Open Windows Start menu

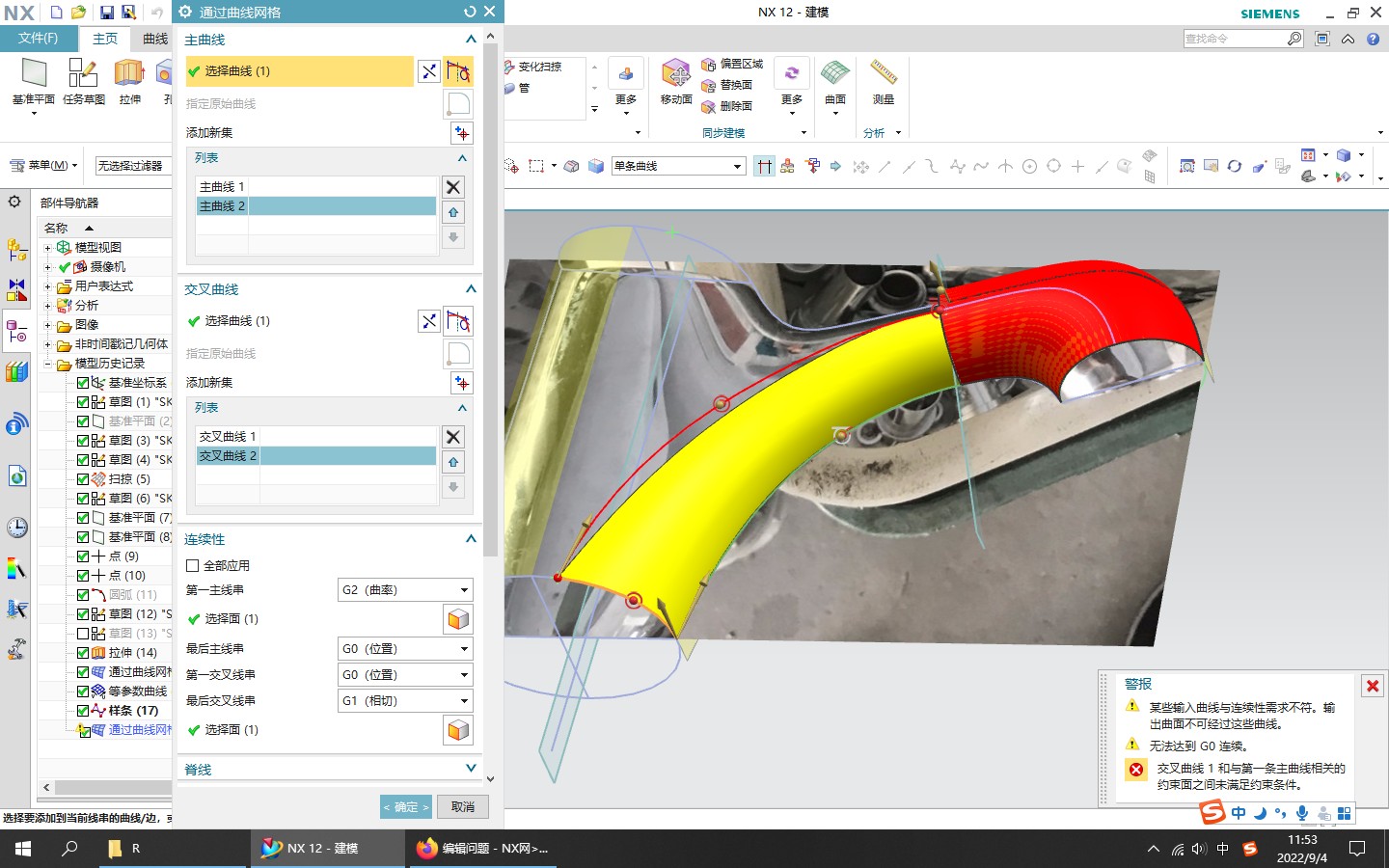[23, 849]
